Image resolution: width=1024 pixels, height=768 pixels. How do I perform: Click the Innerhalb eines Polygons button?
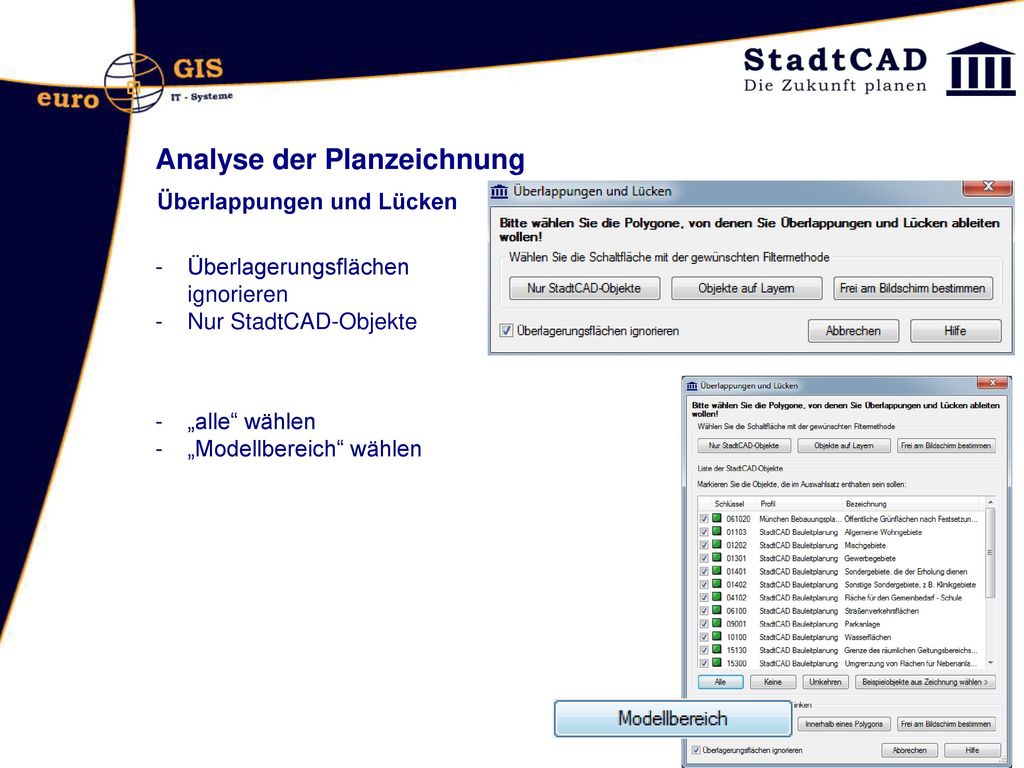844,724
